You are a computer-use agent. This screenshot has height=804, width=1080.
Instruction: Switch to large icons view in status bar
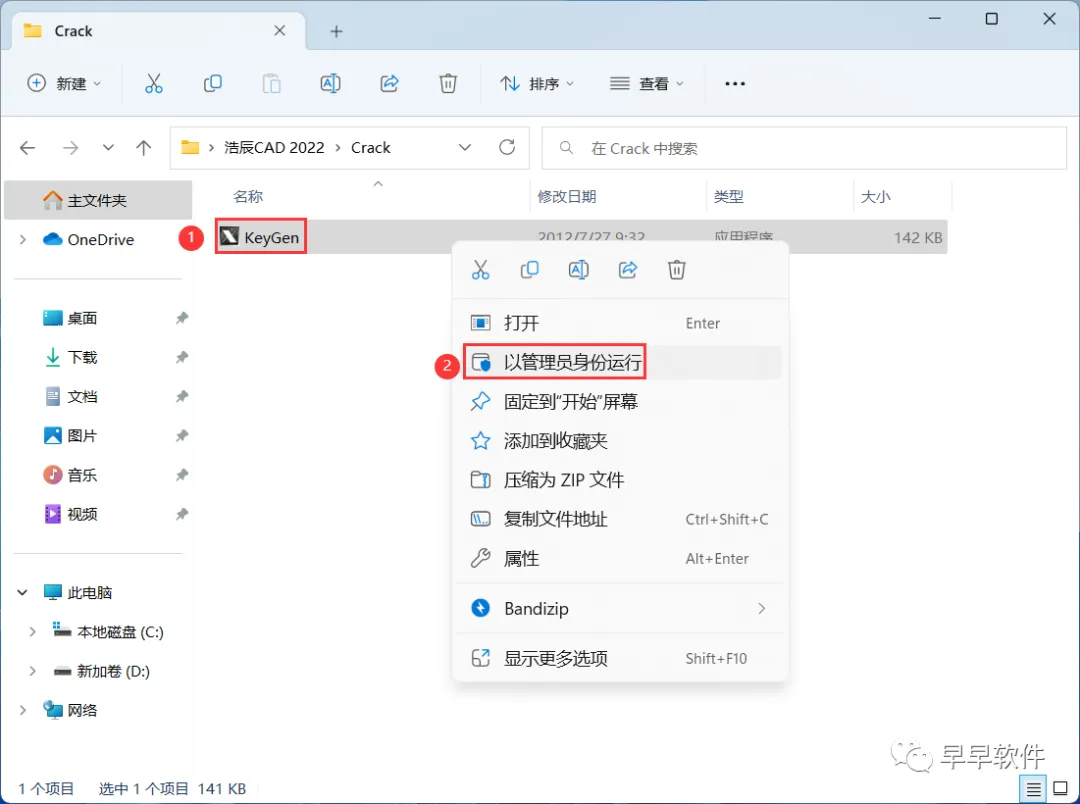coord(1061,789)
